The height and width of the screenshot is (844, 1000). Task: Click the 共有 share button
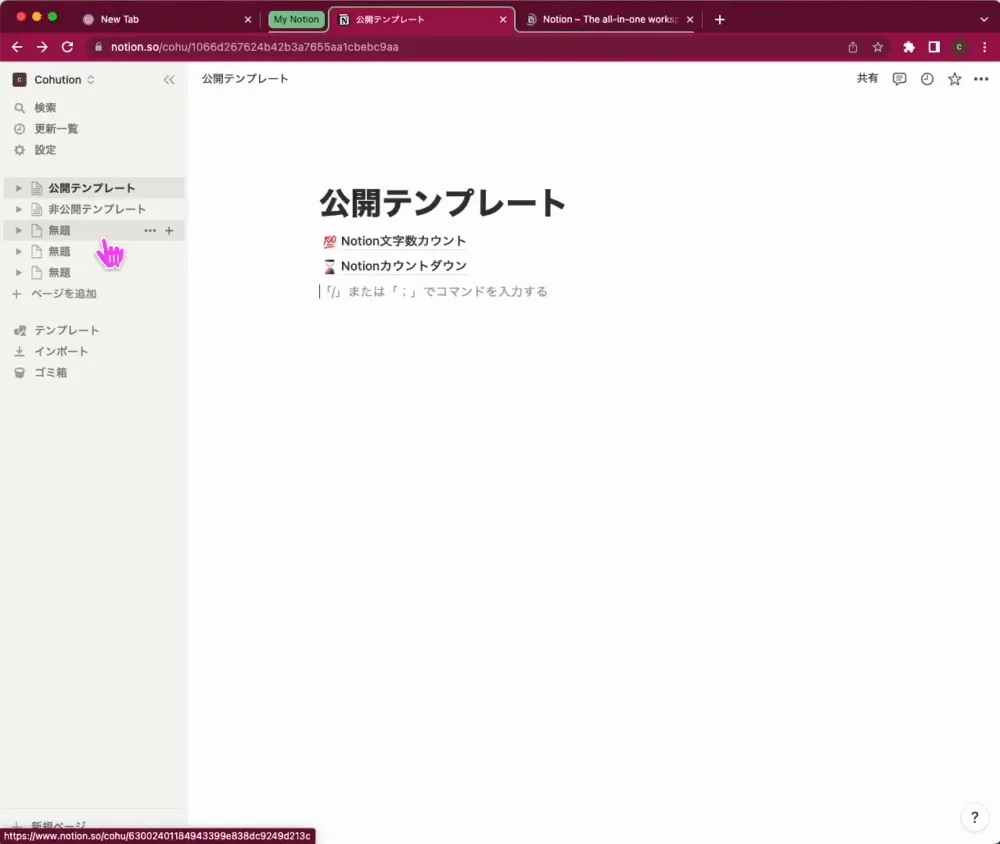(x=867, y=79)
